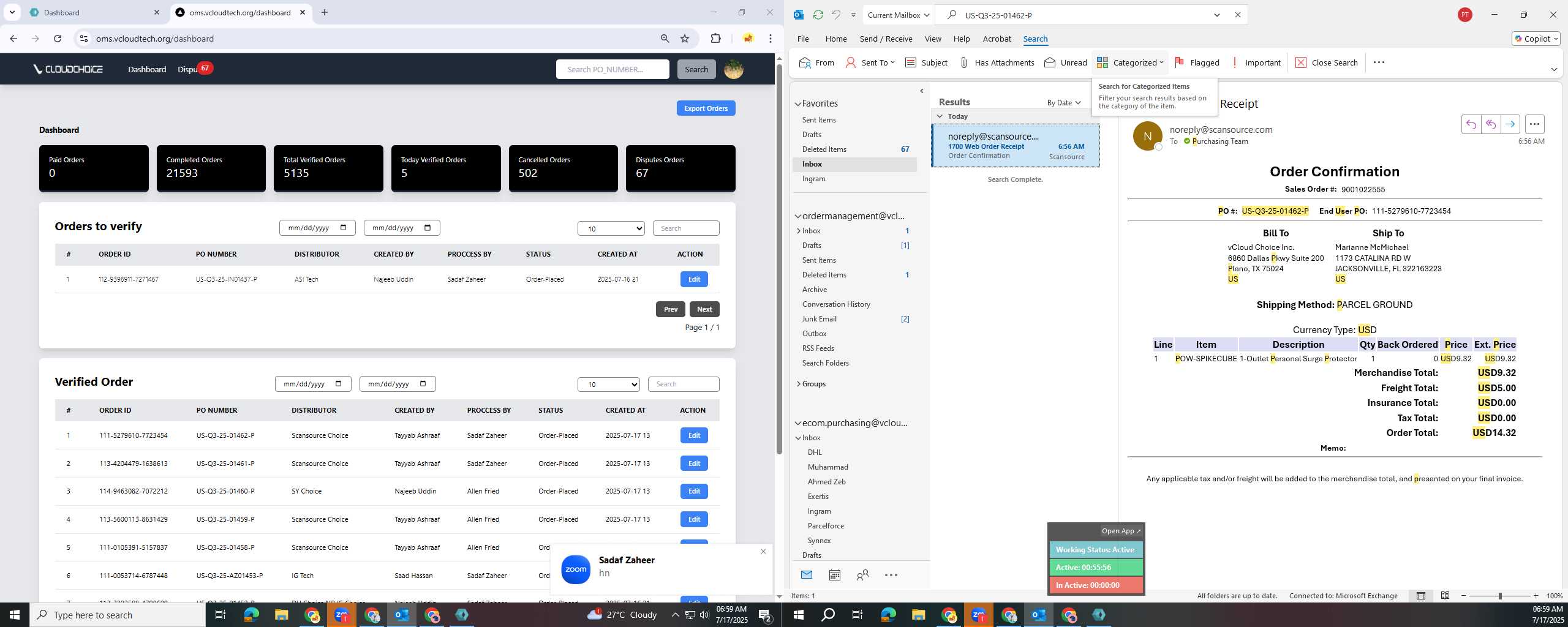Bookmark this page with the star icon
1568x627 pixels.
click(685, 39)
